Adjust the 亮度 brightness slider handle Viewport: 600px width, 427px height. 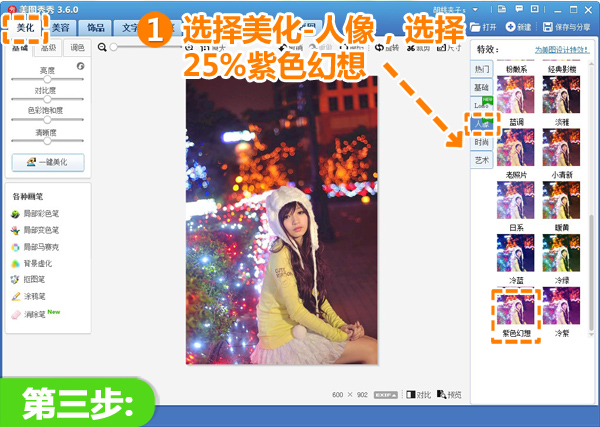point(47,78)
